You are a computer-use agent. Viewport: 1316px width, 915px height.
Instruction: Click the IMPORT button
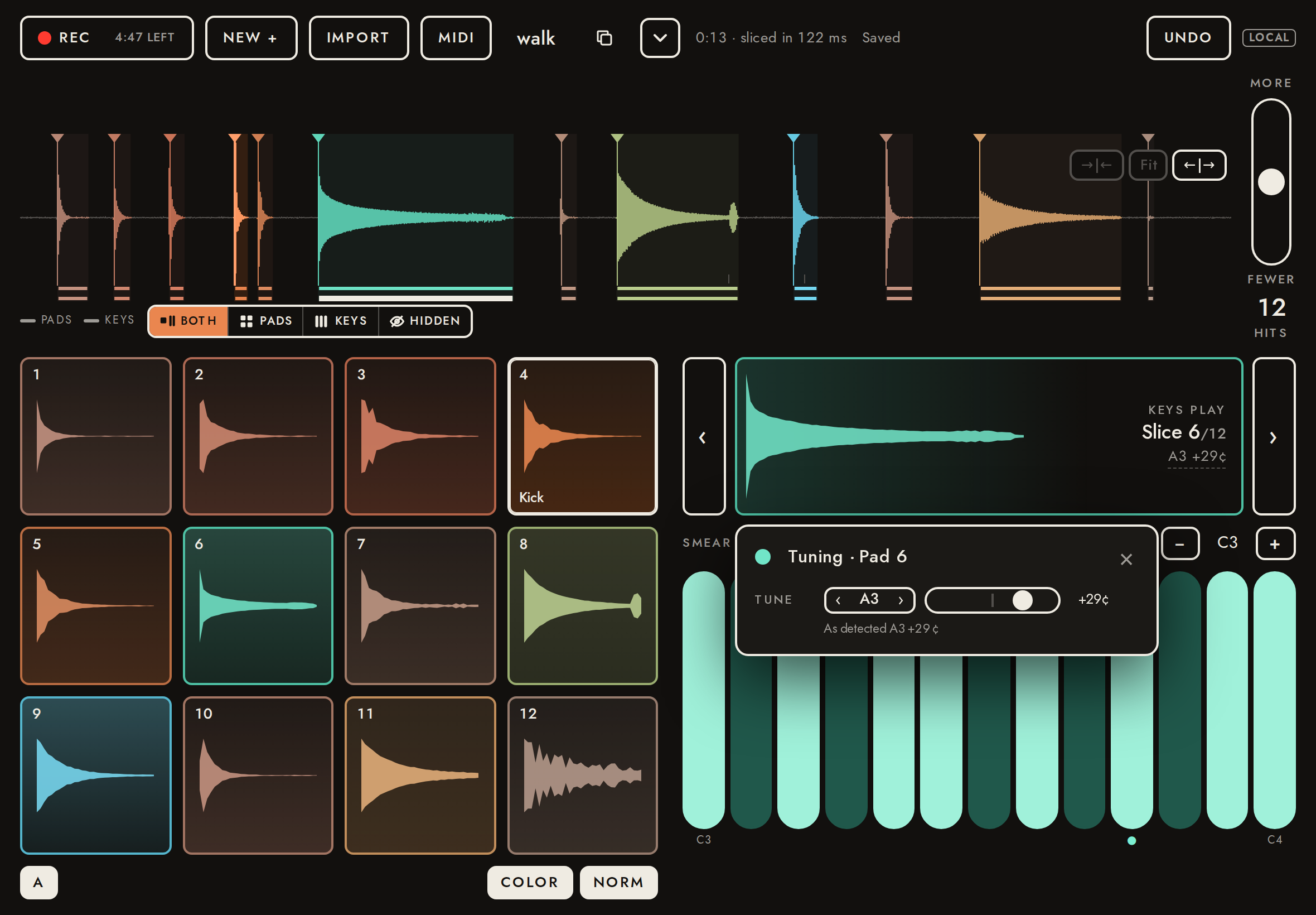click(x=358, y=38)
